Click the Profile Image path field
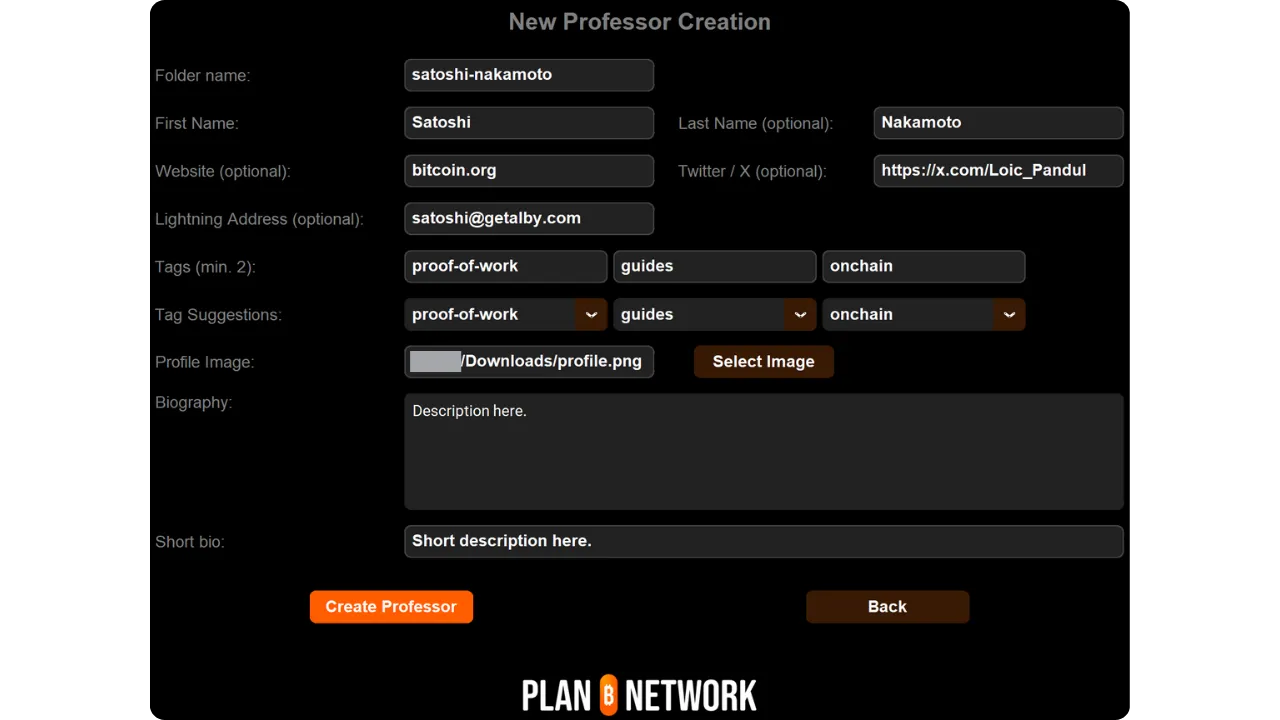Image resolution: width=1280 pixels, height=720 pixels. [x=529, y=362]
